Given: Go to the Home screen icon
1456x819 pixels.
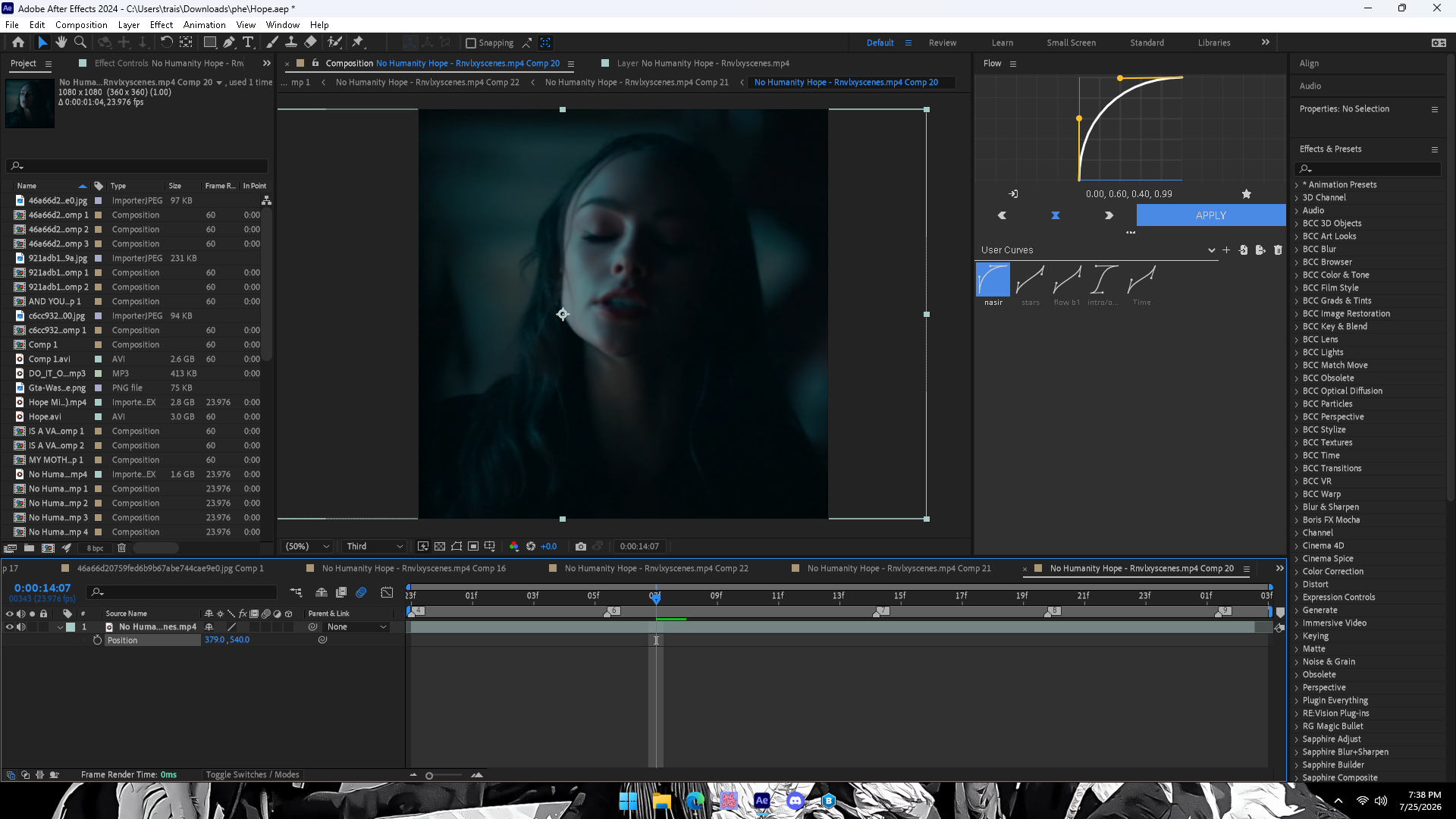Looking at the screenshot, I should click(x=18, y=42).
